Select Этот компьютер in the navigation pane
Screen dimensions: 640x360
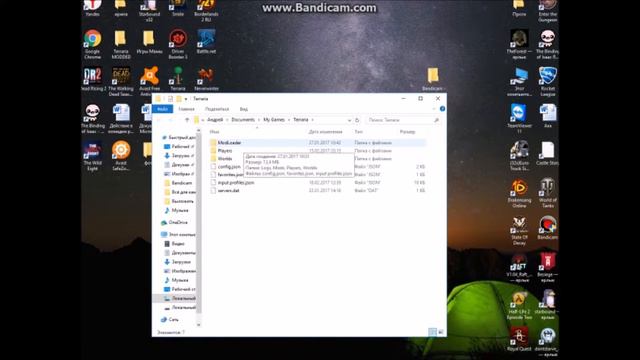click(x=178, y=235)
